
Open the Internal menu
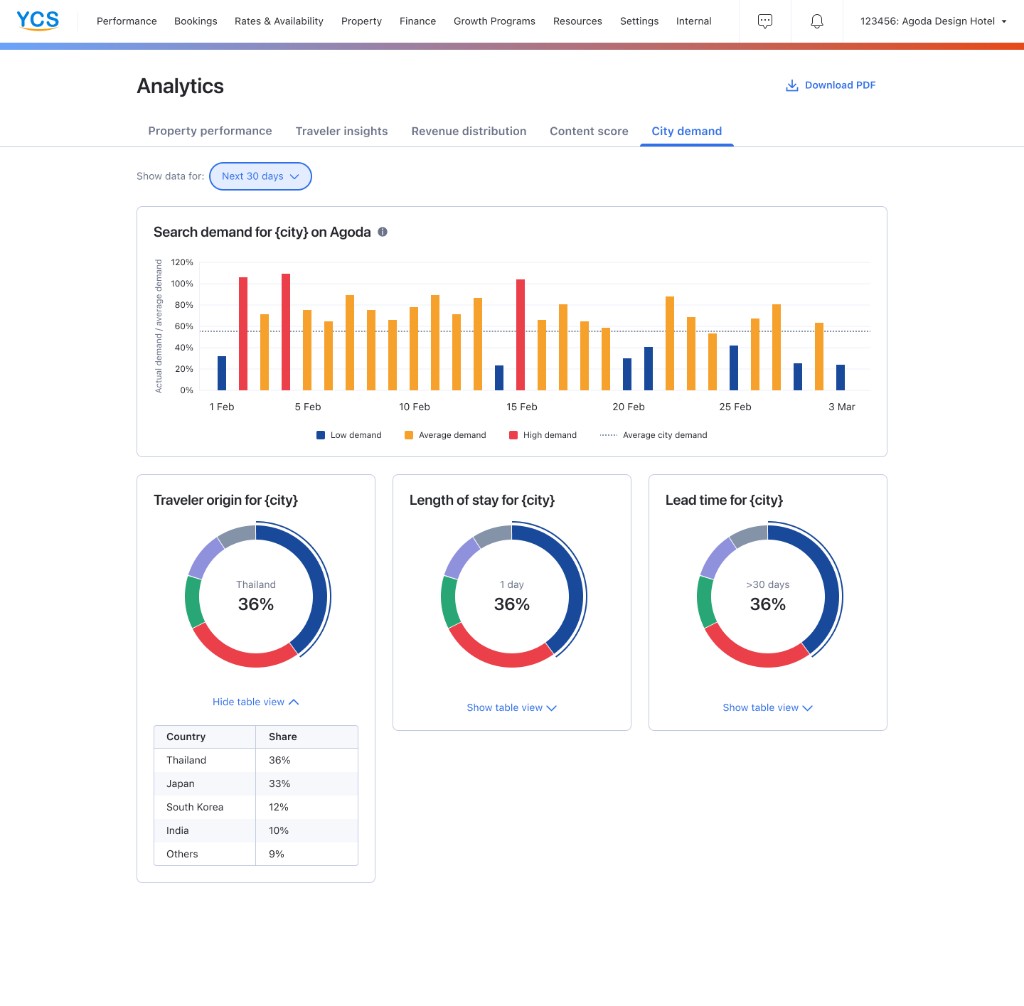[694, 21]
